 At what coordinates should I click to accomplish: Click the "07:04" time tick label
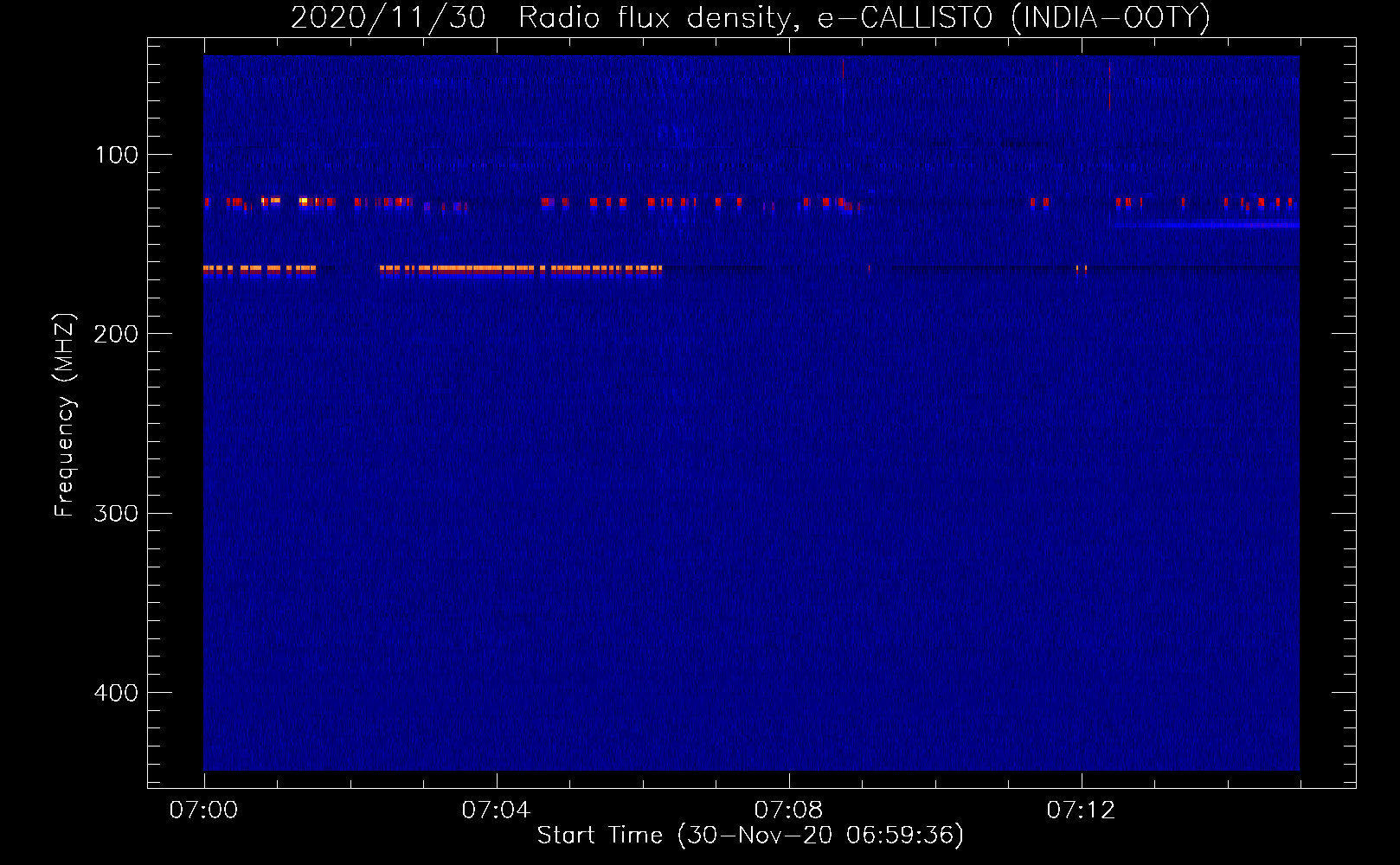coord(496,810)
